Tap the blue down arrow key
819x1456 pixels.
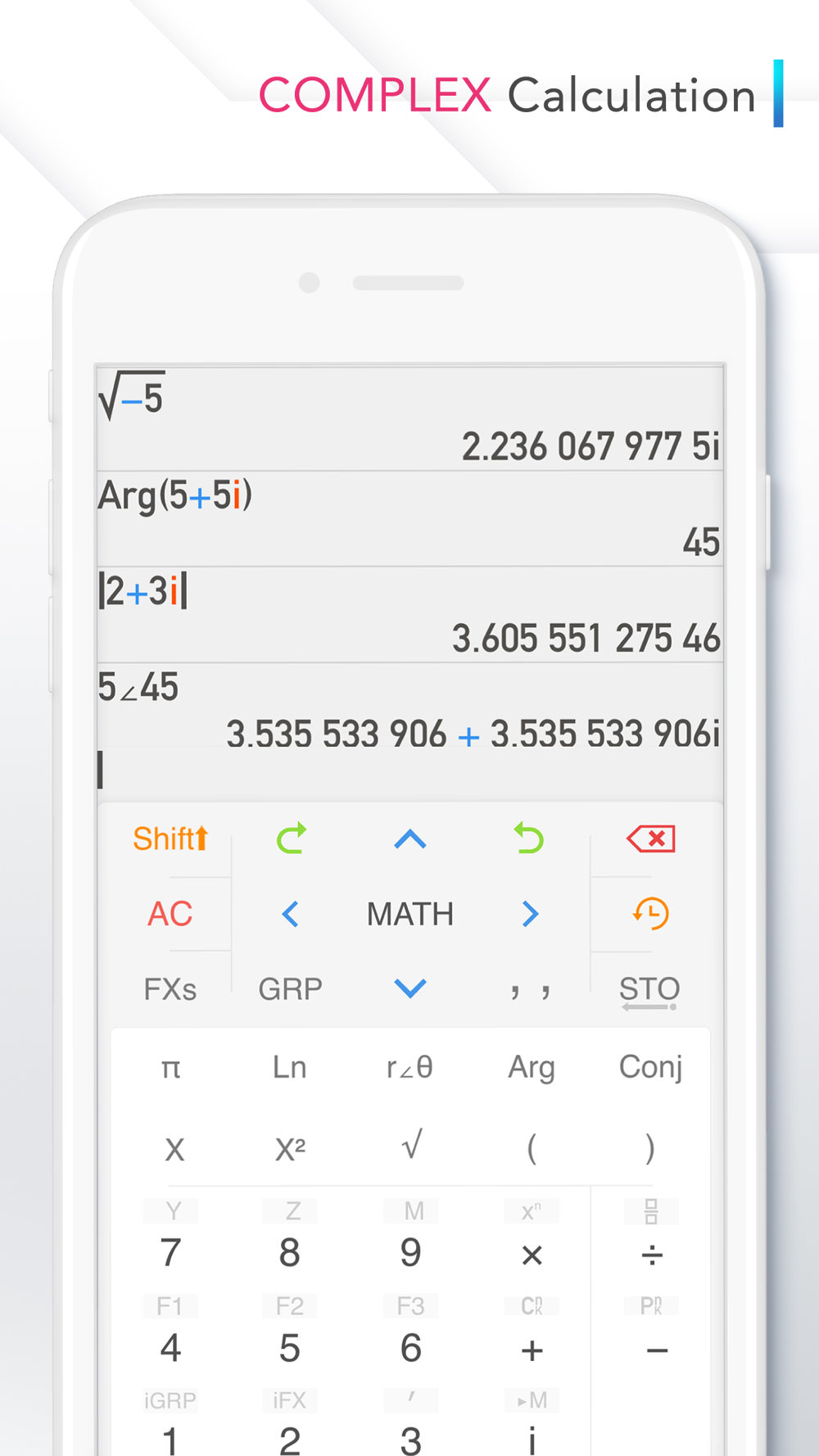pos(410,988)
